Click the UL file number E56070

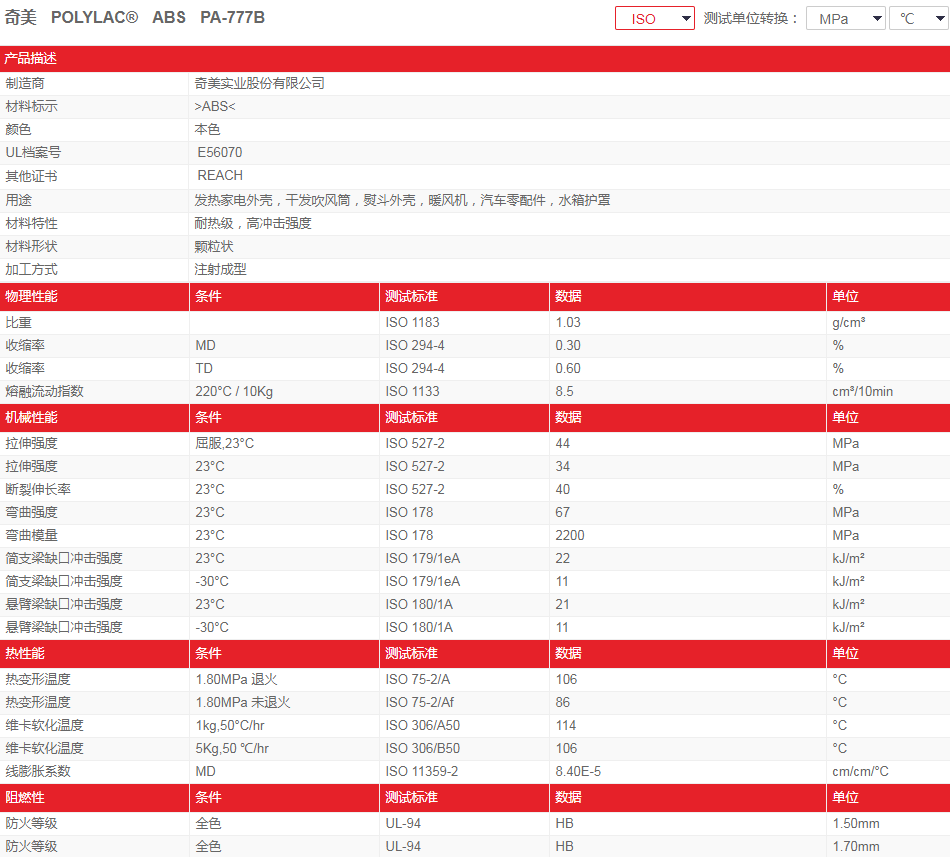click(x=219, y=152)
